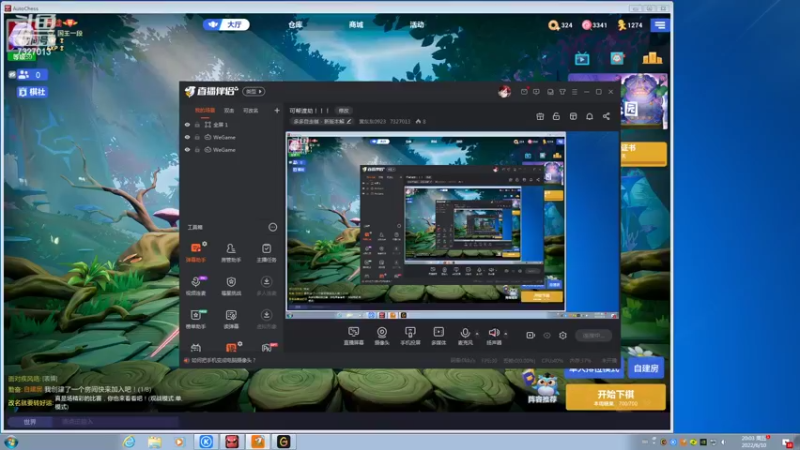
Task: Expand microphone options arrow
Action: tap(477, 334)
